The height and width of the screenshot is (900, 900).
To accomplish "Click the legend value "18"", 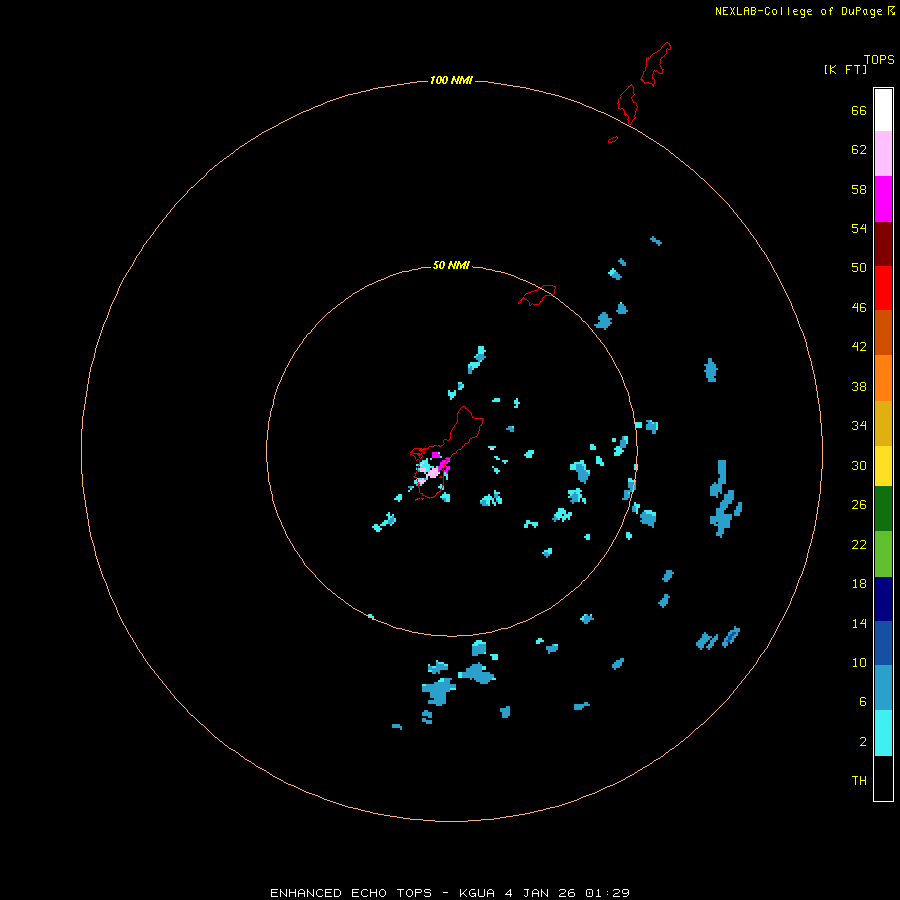I will point(859,584).
